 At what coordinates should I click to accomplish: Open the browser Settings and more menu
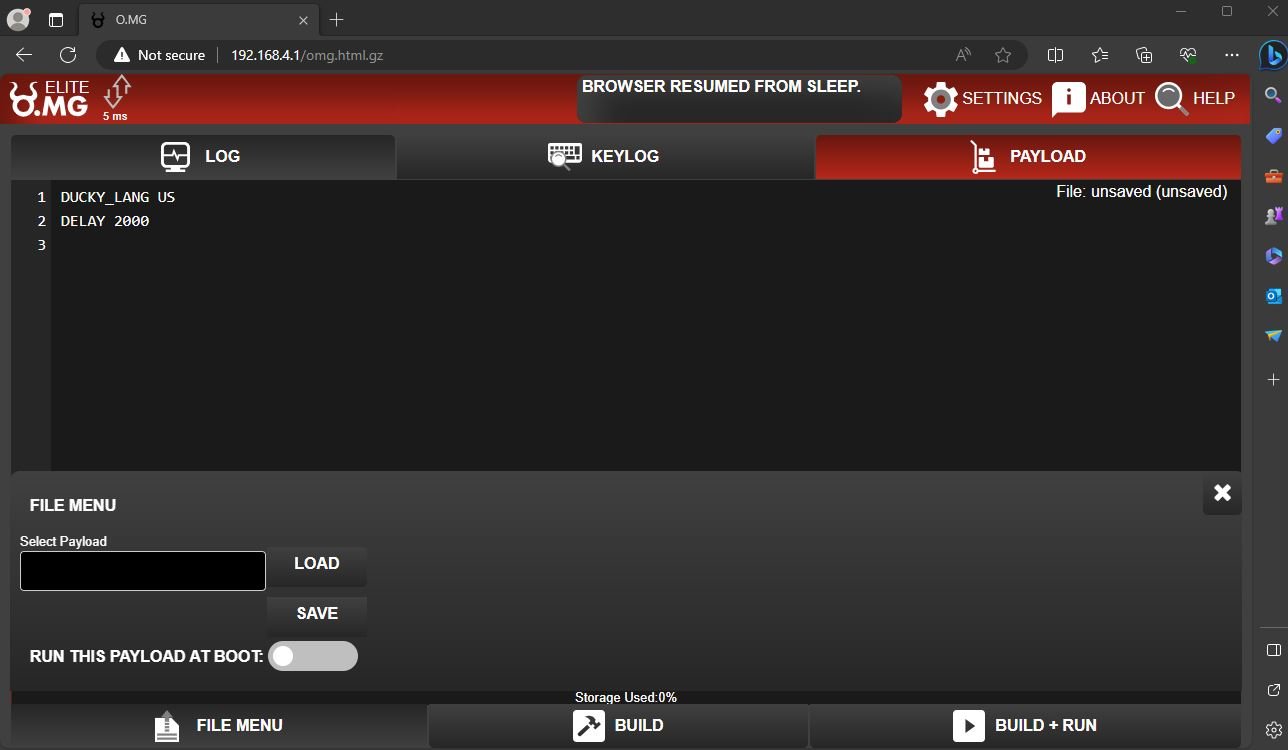click(x=1232, y=55)
